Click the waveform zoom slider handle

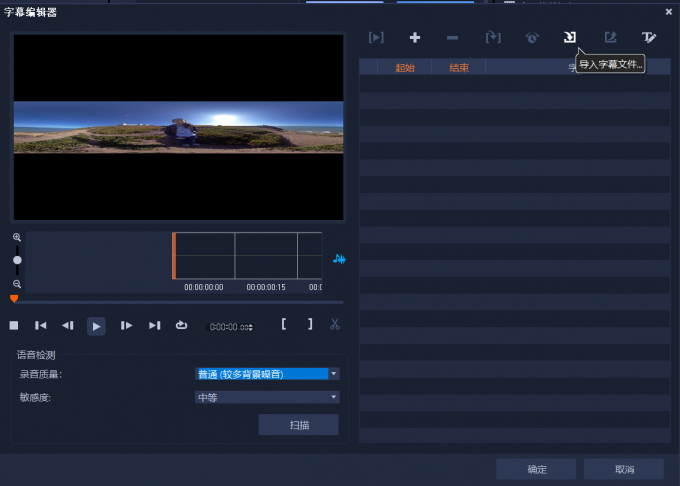17,260
